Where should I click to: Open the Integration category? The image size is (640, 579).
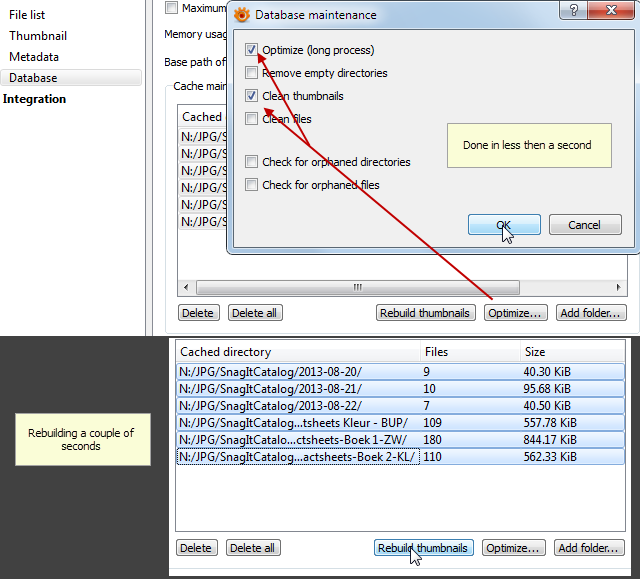pos(34,99)
